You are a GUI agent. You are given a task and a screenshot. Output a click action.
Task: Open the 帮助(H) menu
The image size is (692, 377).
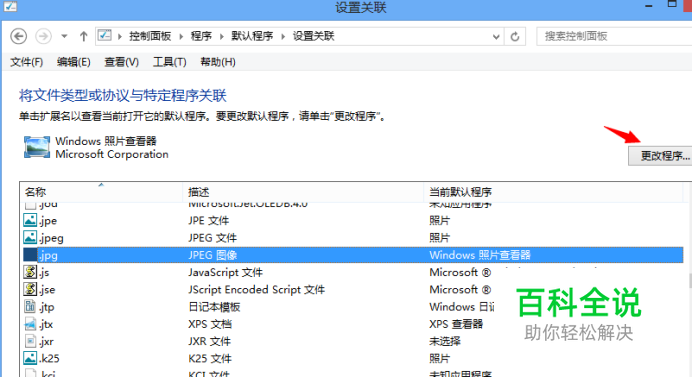[218, 62]
